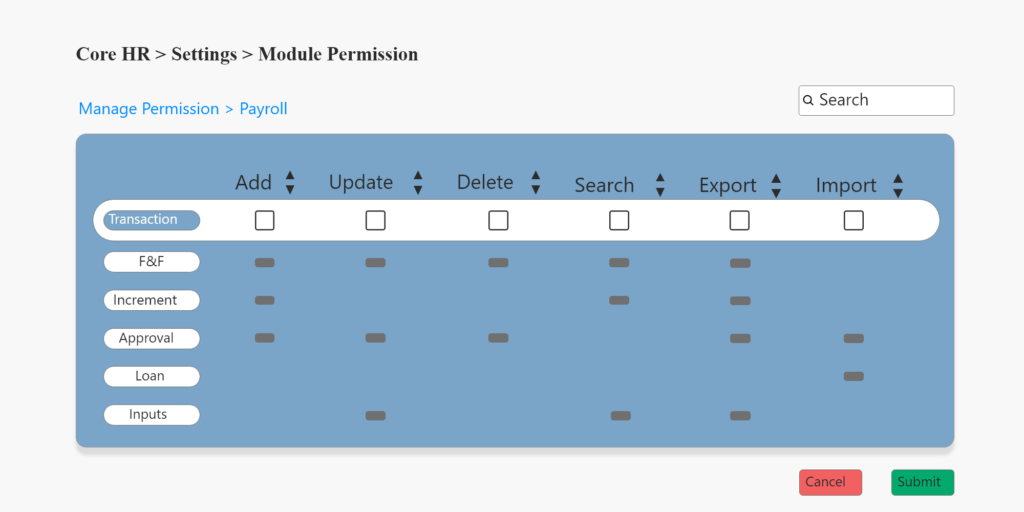The image size is (1024, 512).
Task: Open the Approval row
Action: [x=152, y=338]
